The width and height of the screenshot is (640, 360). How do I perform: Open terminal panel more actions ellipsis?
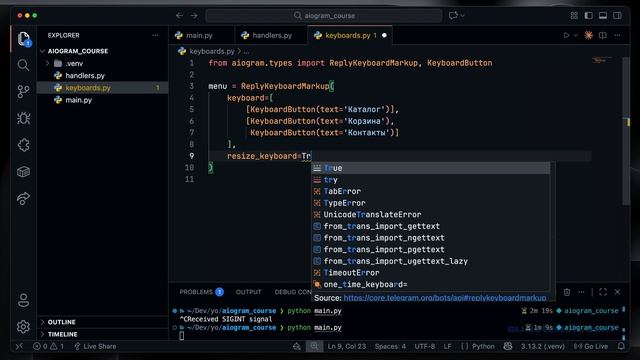(x=581, y=292)
